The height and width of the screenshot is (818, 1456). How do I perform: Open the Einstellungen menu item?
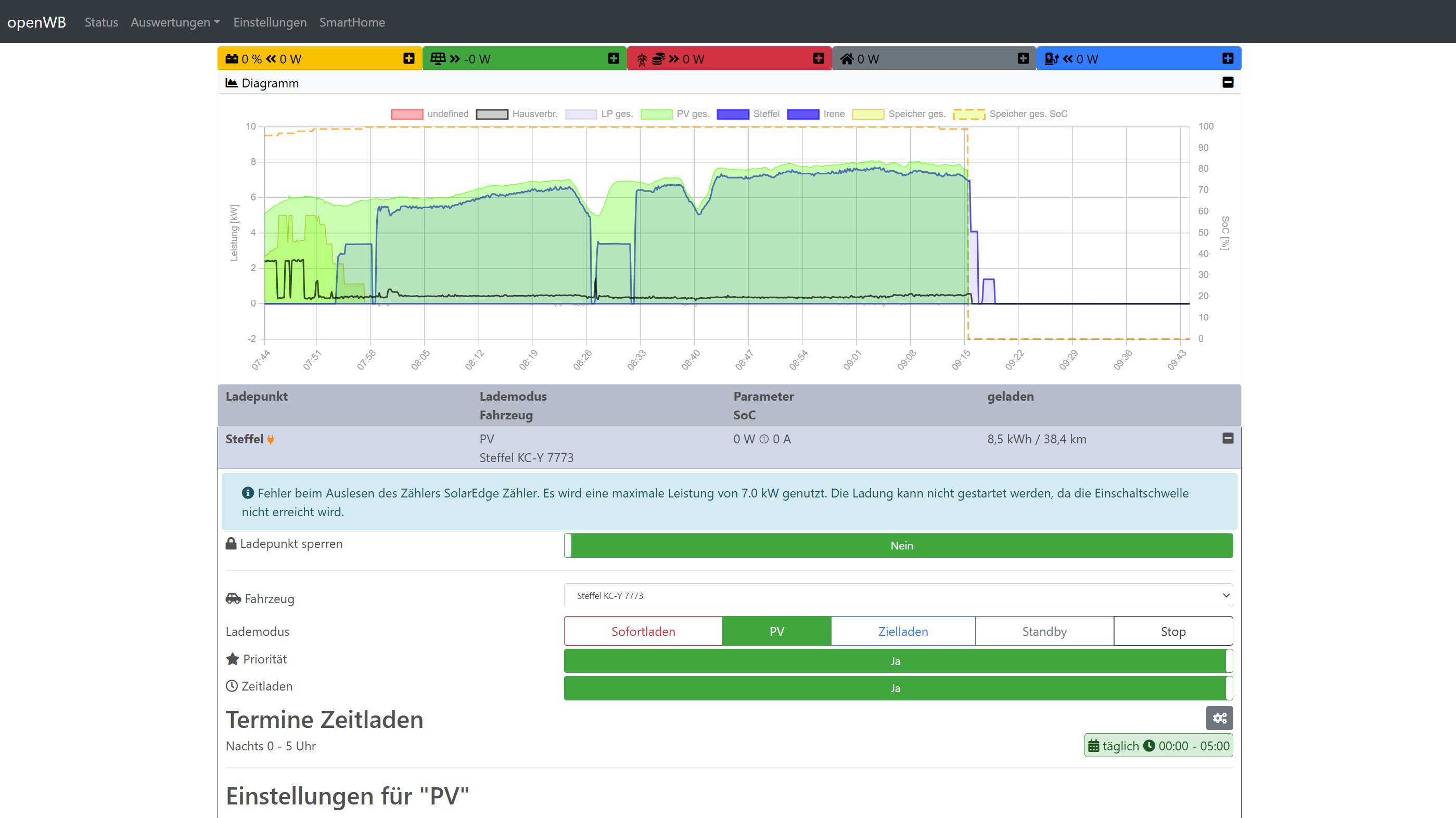[270, 22]
